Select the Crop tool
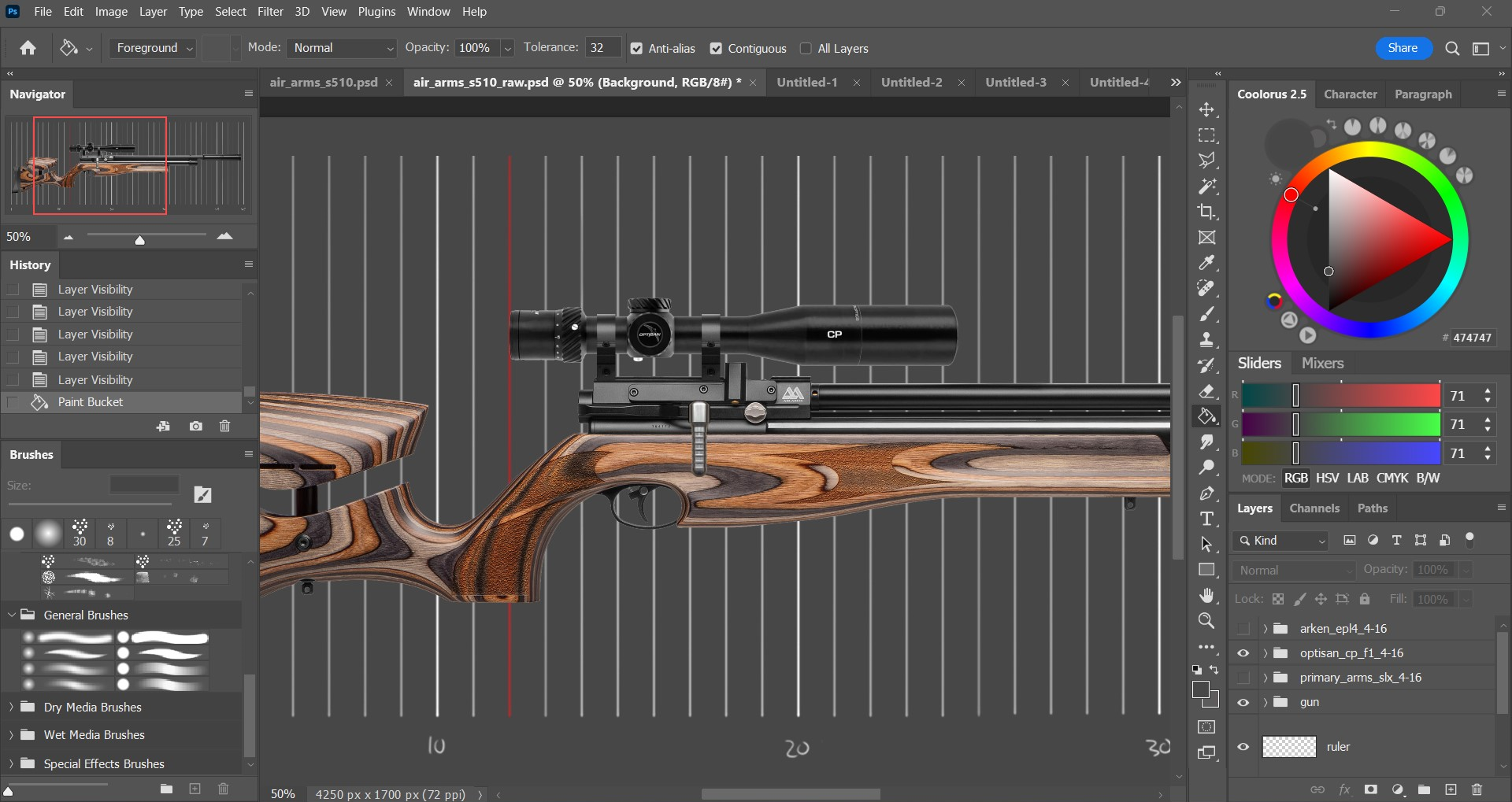The image size is (1512, 802). coord(1206,212)
